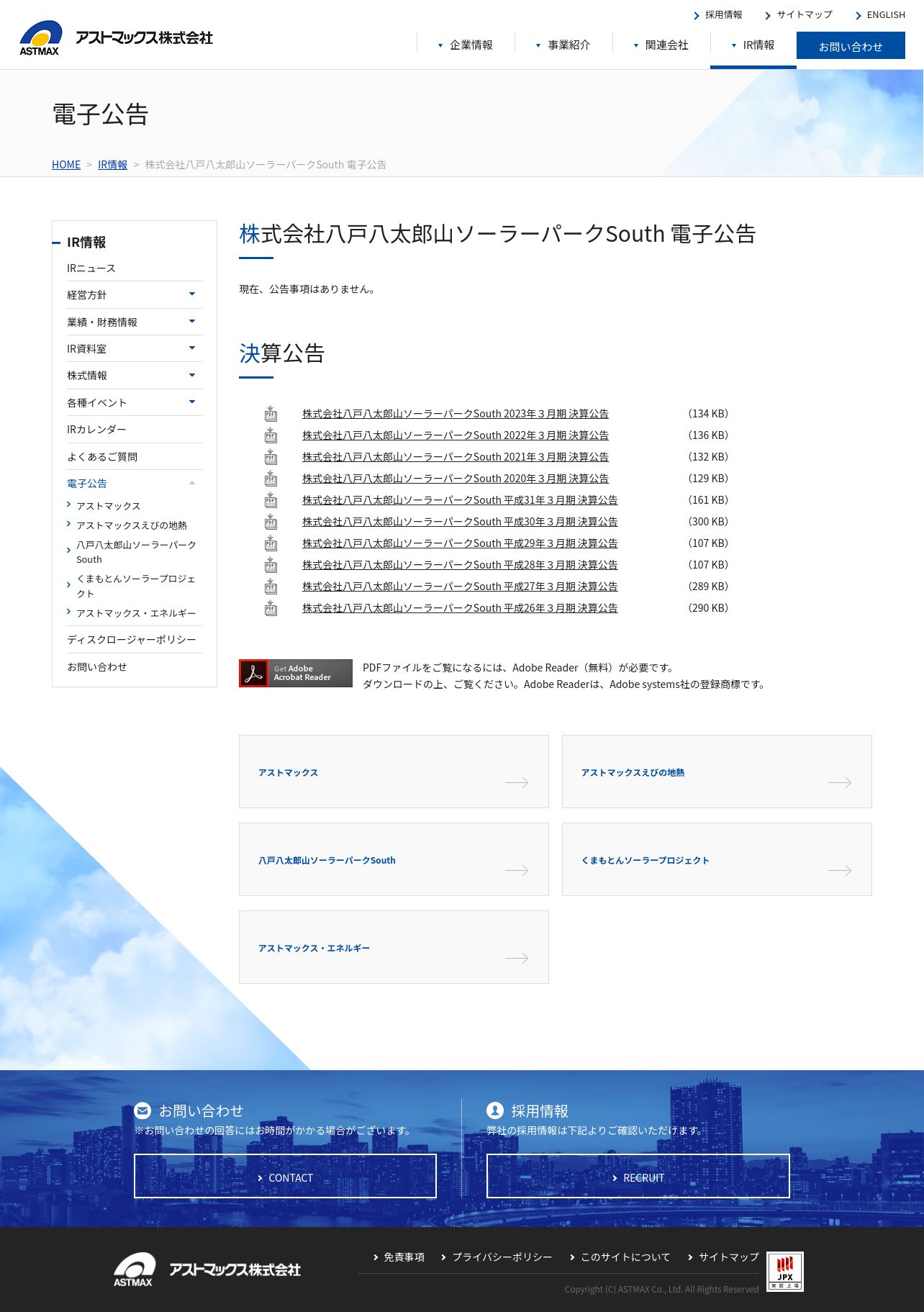924x1312 pixels.
Task: Click the RECRUIT button
Action: tap(638, 1176)
